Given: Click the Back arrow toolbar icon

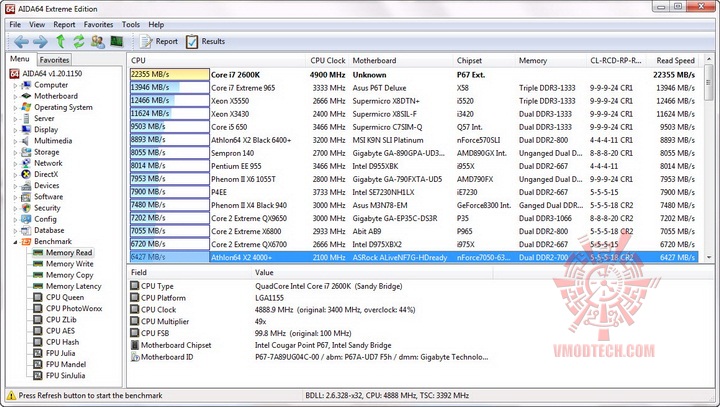Looking at the screenshot, I should coord(22,42).
